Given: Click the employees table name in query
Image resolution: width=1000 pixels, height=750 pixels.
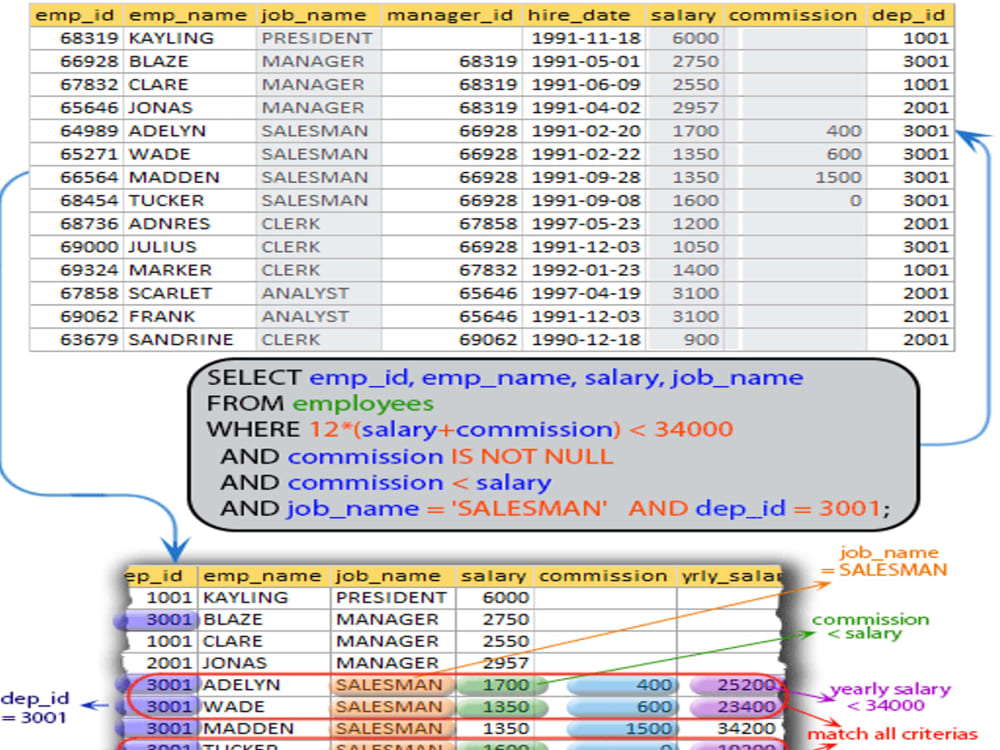Looking at the screenshot, I should [x=363, y=404].
